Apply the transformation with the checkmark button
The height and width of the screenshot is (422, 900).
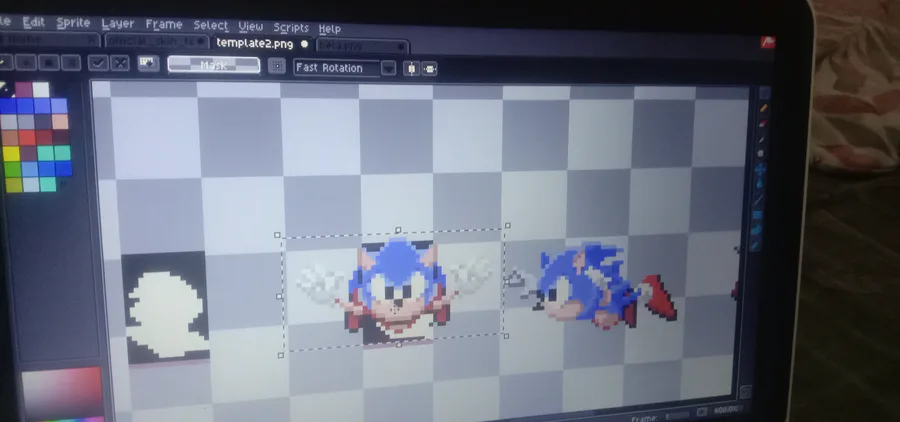tap(98, 63)
